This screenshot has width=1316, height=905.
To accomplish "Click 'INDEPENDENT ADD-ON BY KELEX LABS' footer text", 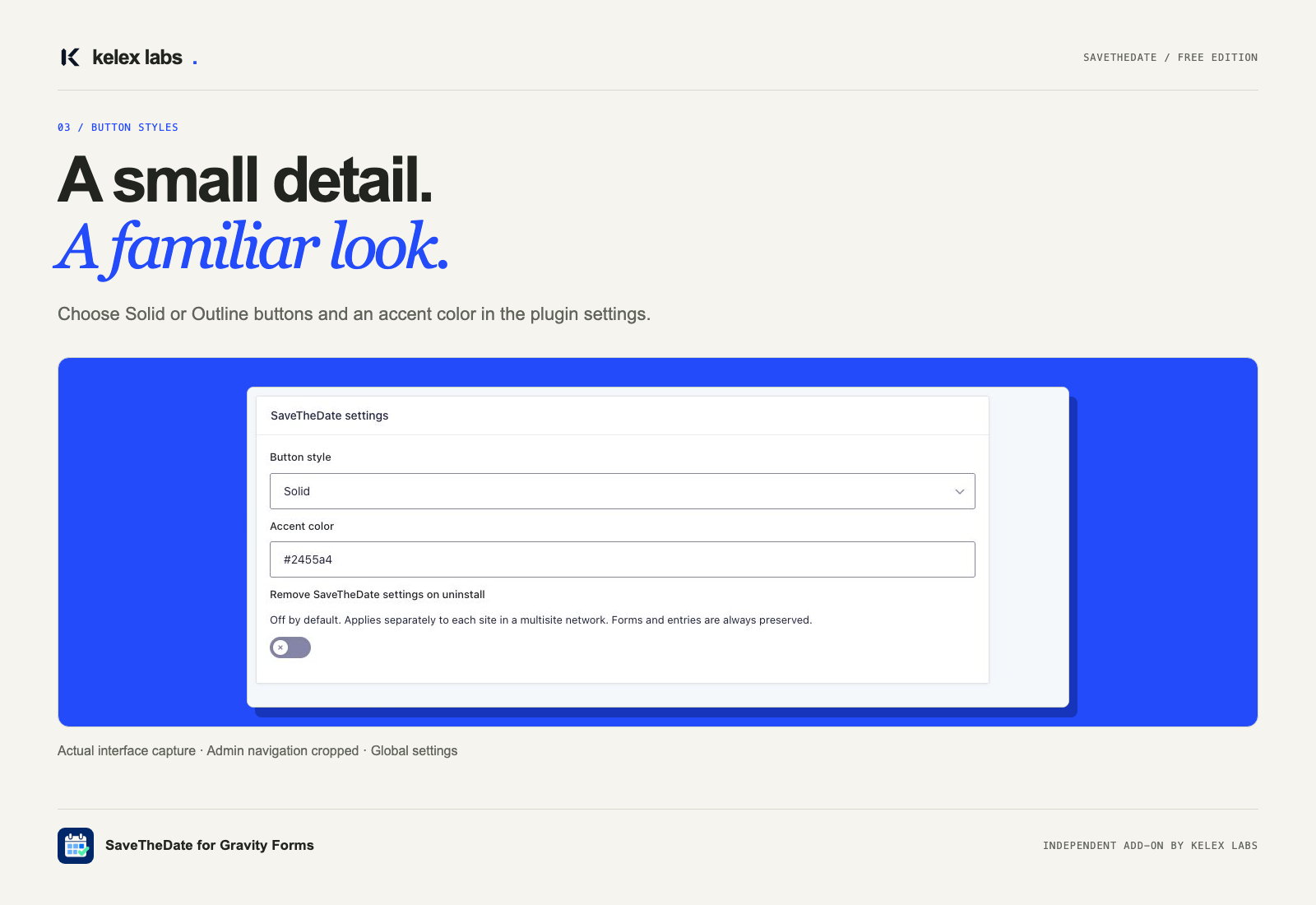I will click(1150, 846).
